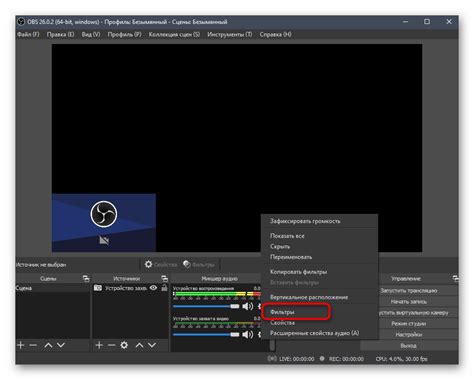
Task: Add a new source with the plus icon
Action: [99, 345]
